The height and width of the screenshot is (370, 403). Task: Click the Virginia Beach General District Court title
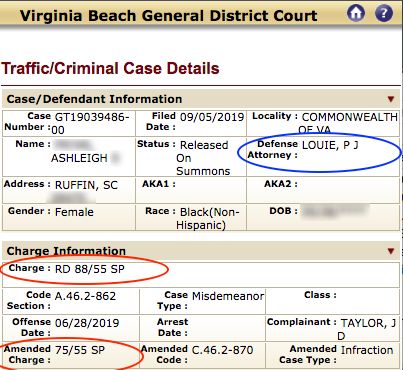pos(169,16)
